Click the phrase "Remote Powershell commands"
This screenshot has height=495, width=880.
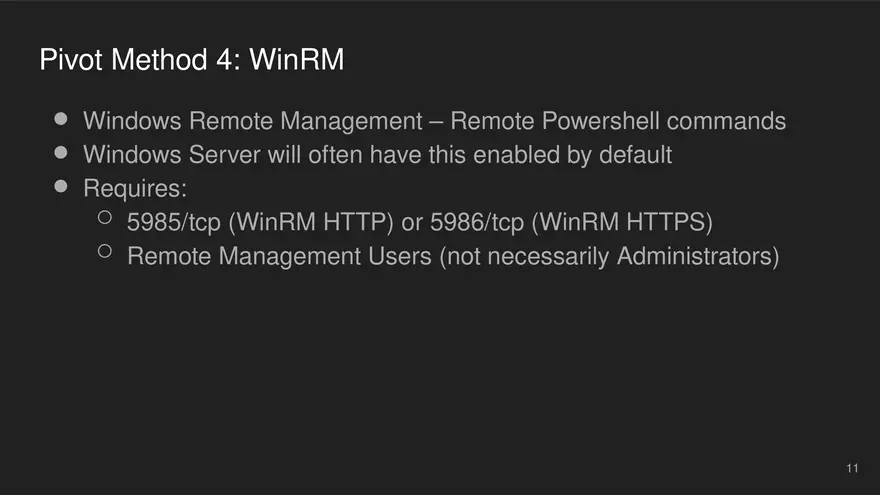click(x=618, y=121)
